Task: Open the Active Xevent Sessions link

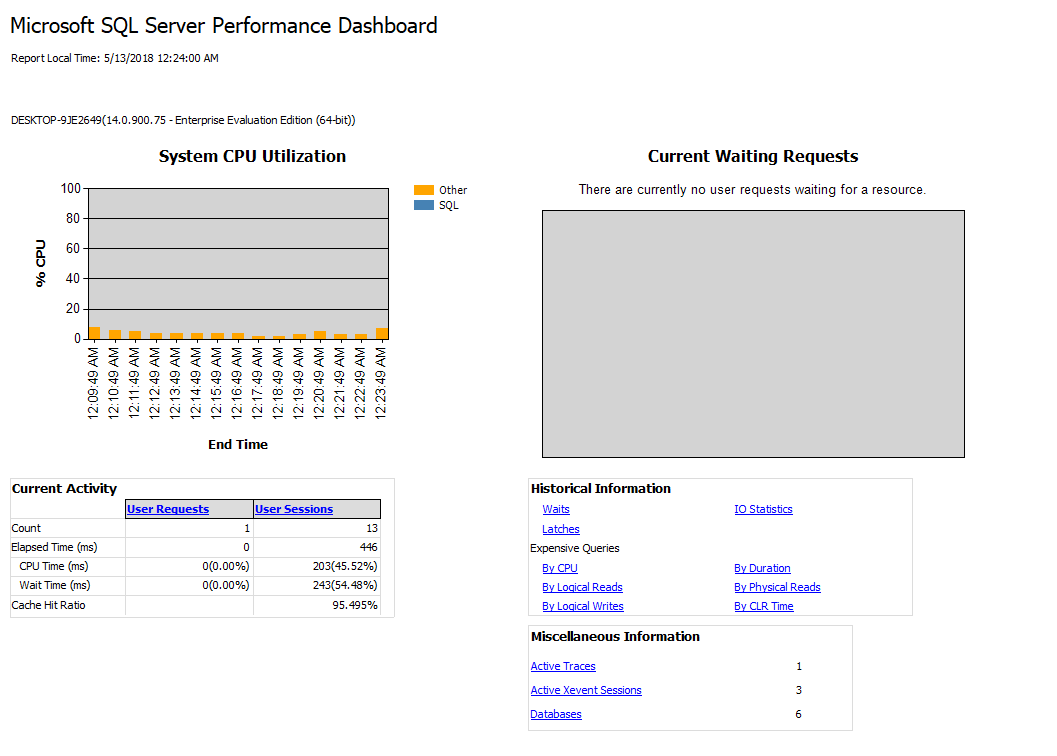Action: [586, 691]
